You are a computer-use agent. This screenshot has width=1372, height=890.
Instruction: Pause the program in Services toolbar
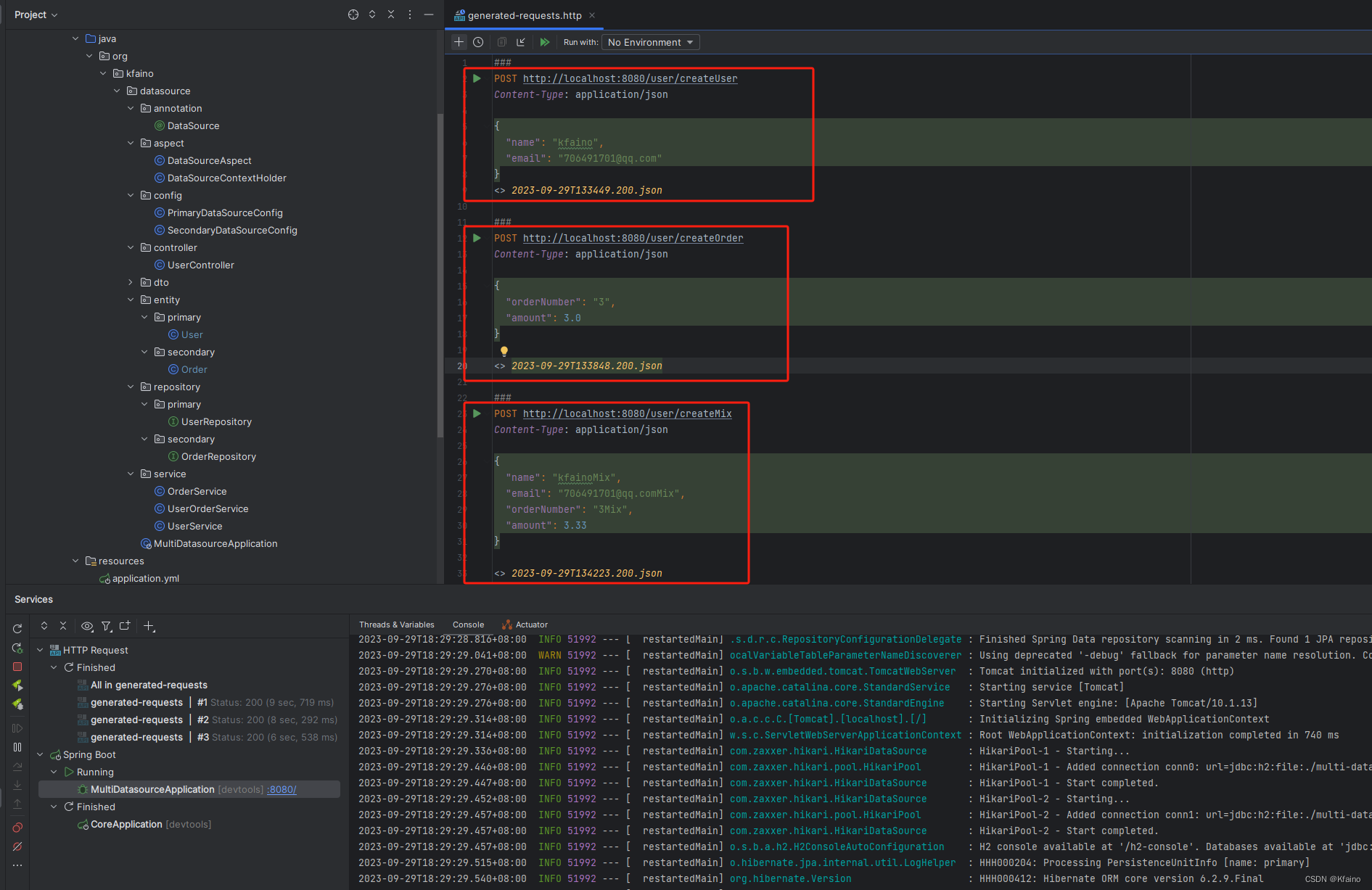click(17, 747)
